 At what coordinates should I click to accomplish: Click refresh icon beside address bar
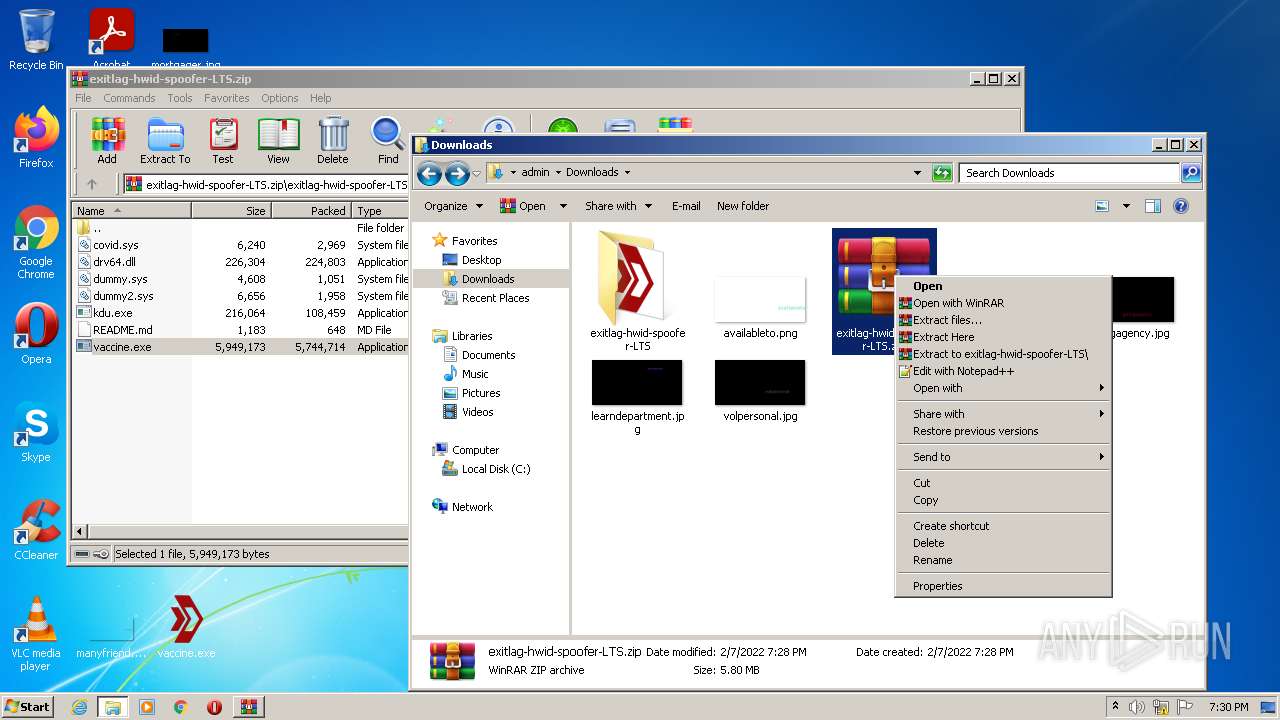coord(941,173)
